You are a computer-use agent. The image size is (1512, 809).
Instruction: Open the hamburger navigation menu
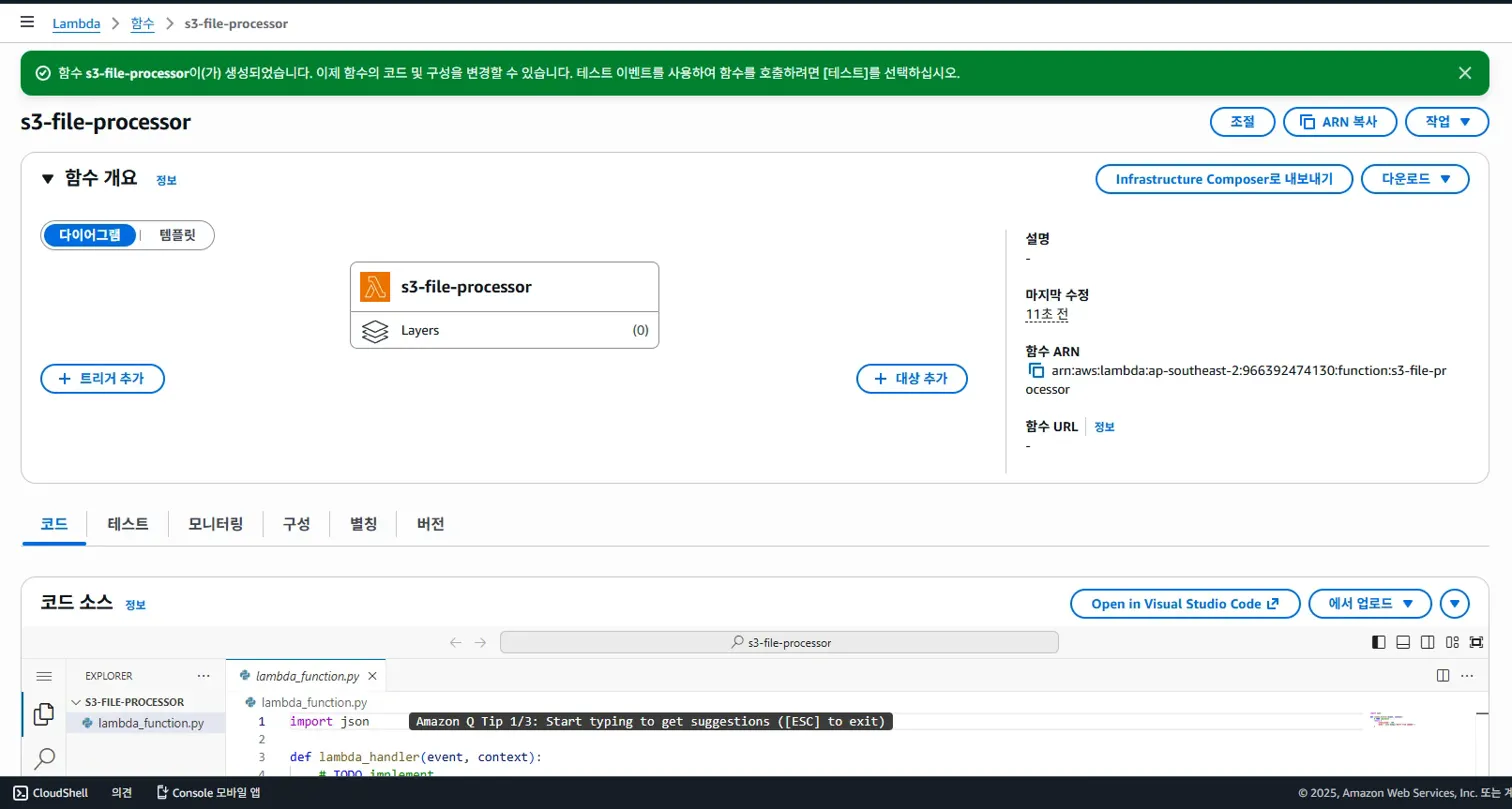[27, 22]
